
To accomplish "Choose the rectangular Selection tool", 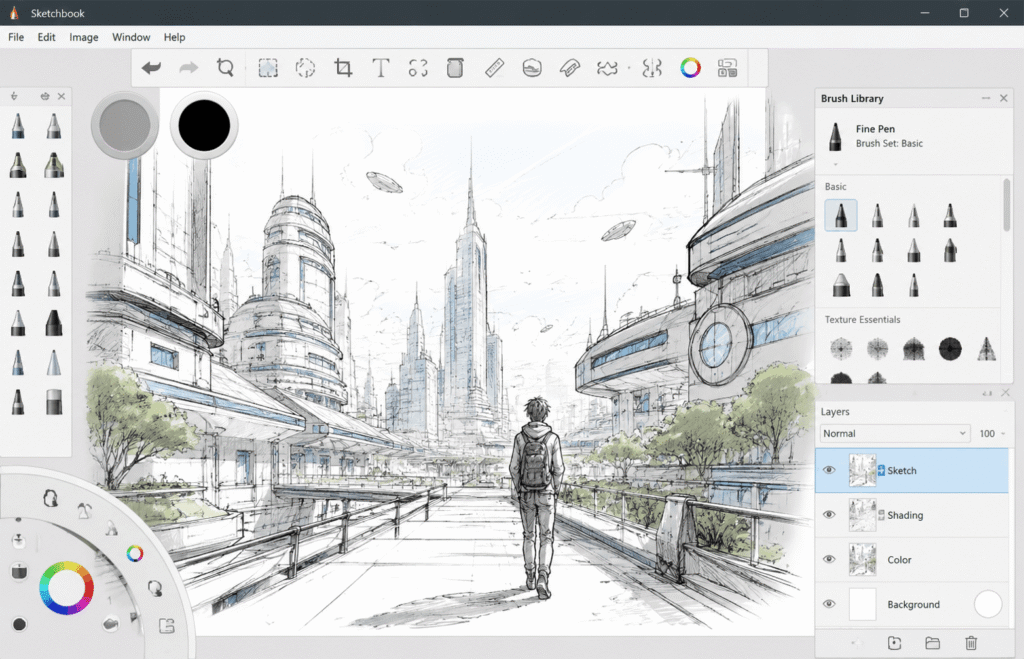I will coord(268,68).
